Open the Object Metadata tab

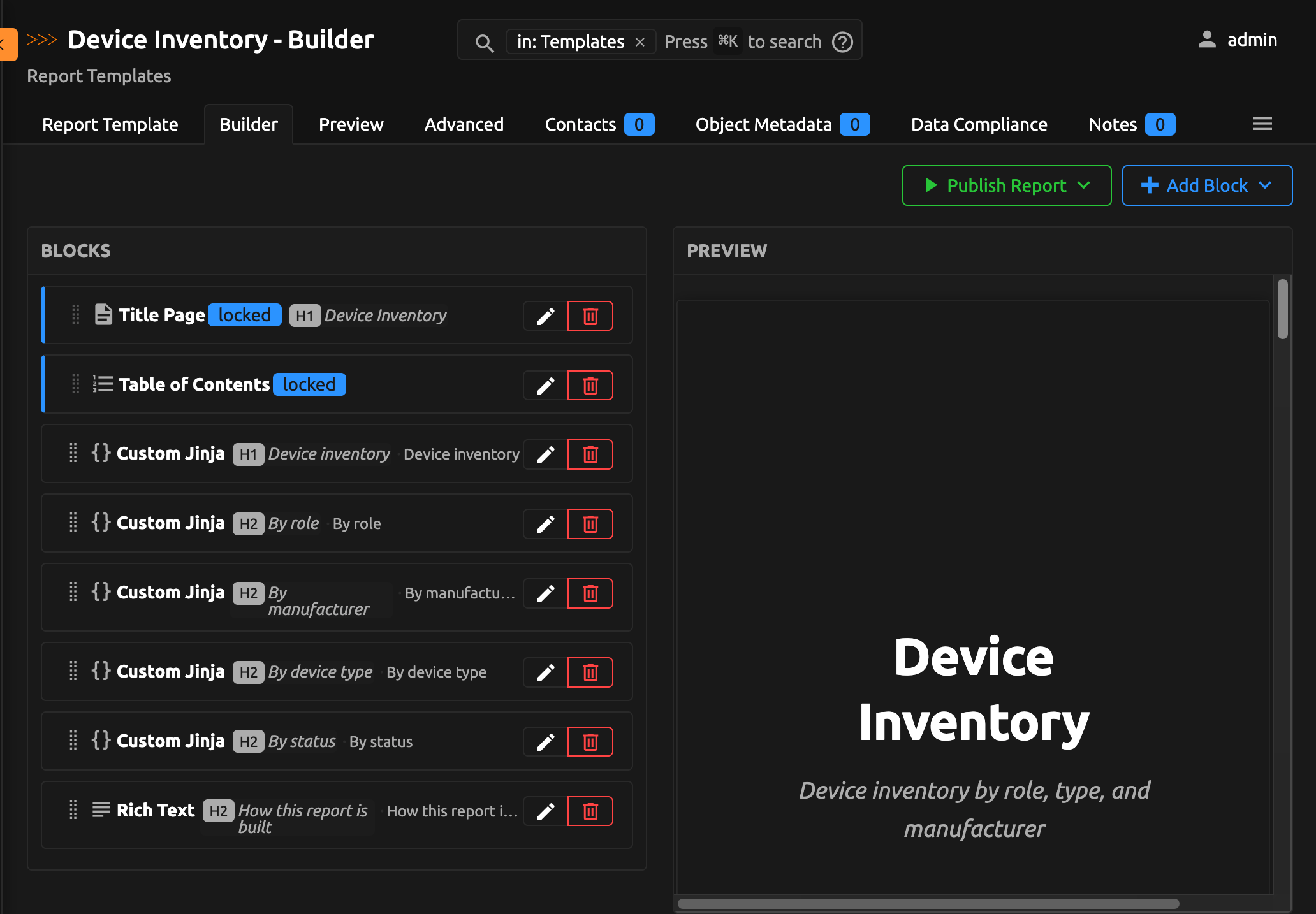point(782,124)
